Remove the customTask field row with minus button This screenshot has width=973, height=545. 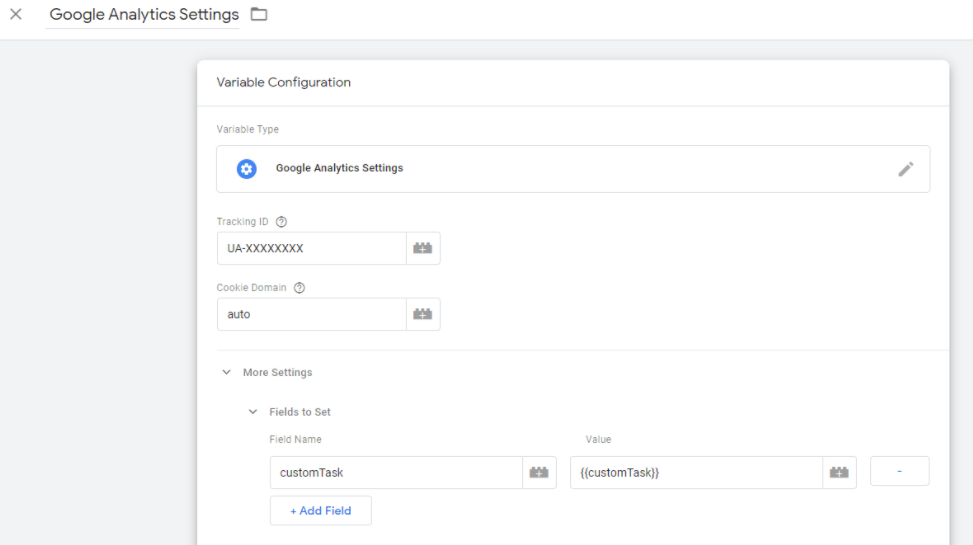click(899, 471)
